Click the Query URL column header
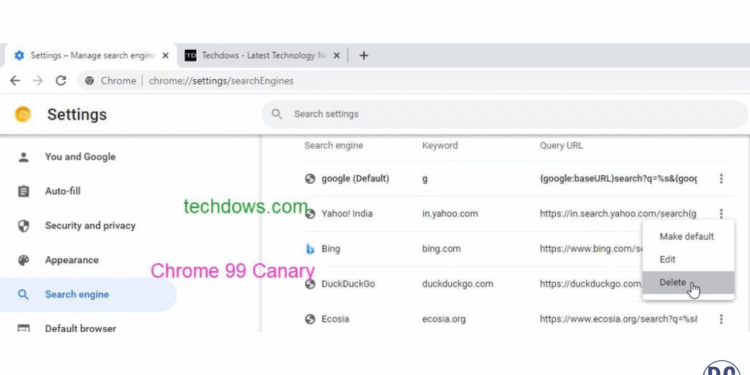Screen dimensions: 750x375 (561, 145)
